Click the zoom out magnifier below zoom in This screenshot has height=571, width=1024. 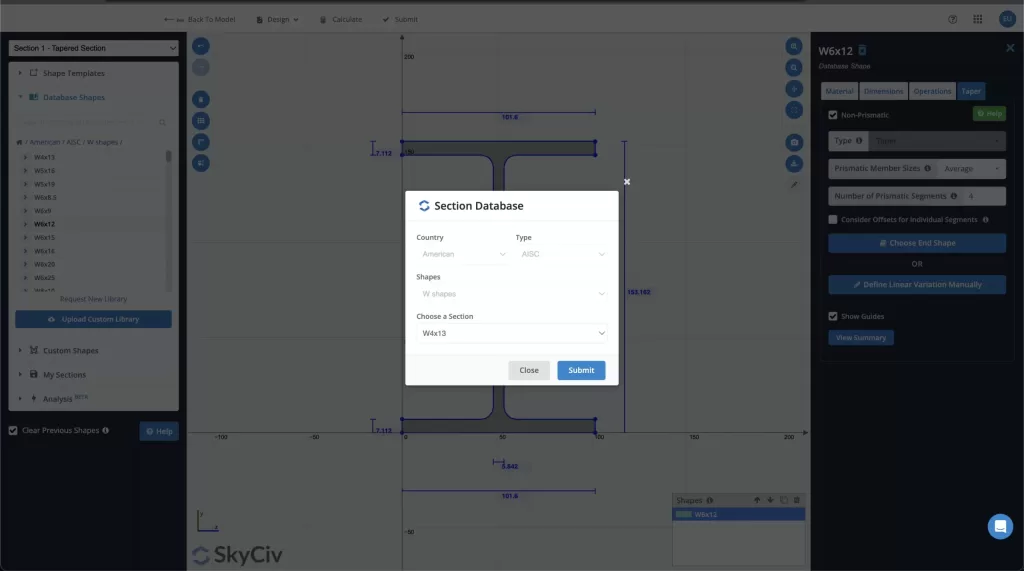794,67
